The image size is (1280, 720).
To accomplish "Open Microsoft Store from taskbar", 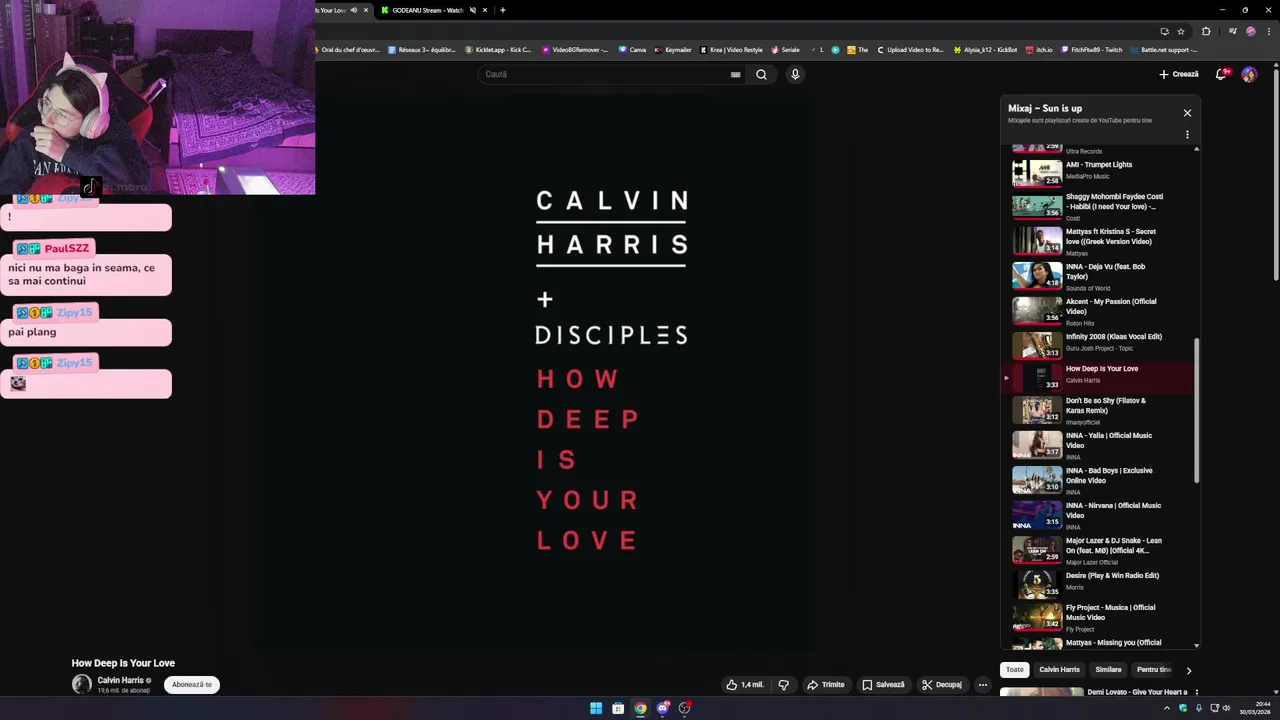I will tap(618, 708).
